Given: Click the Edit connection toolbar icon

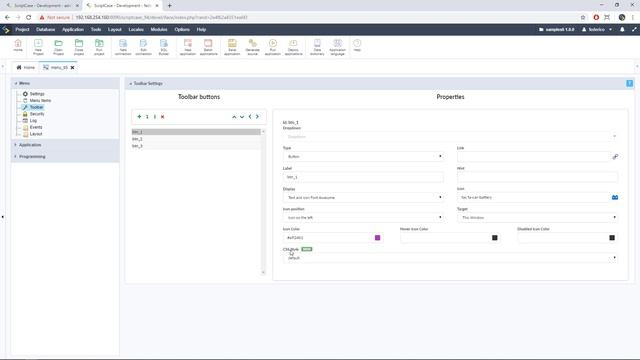Looking at the screenshot, I should [143, 47].
